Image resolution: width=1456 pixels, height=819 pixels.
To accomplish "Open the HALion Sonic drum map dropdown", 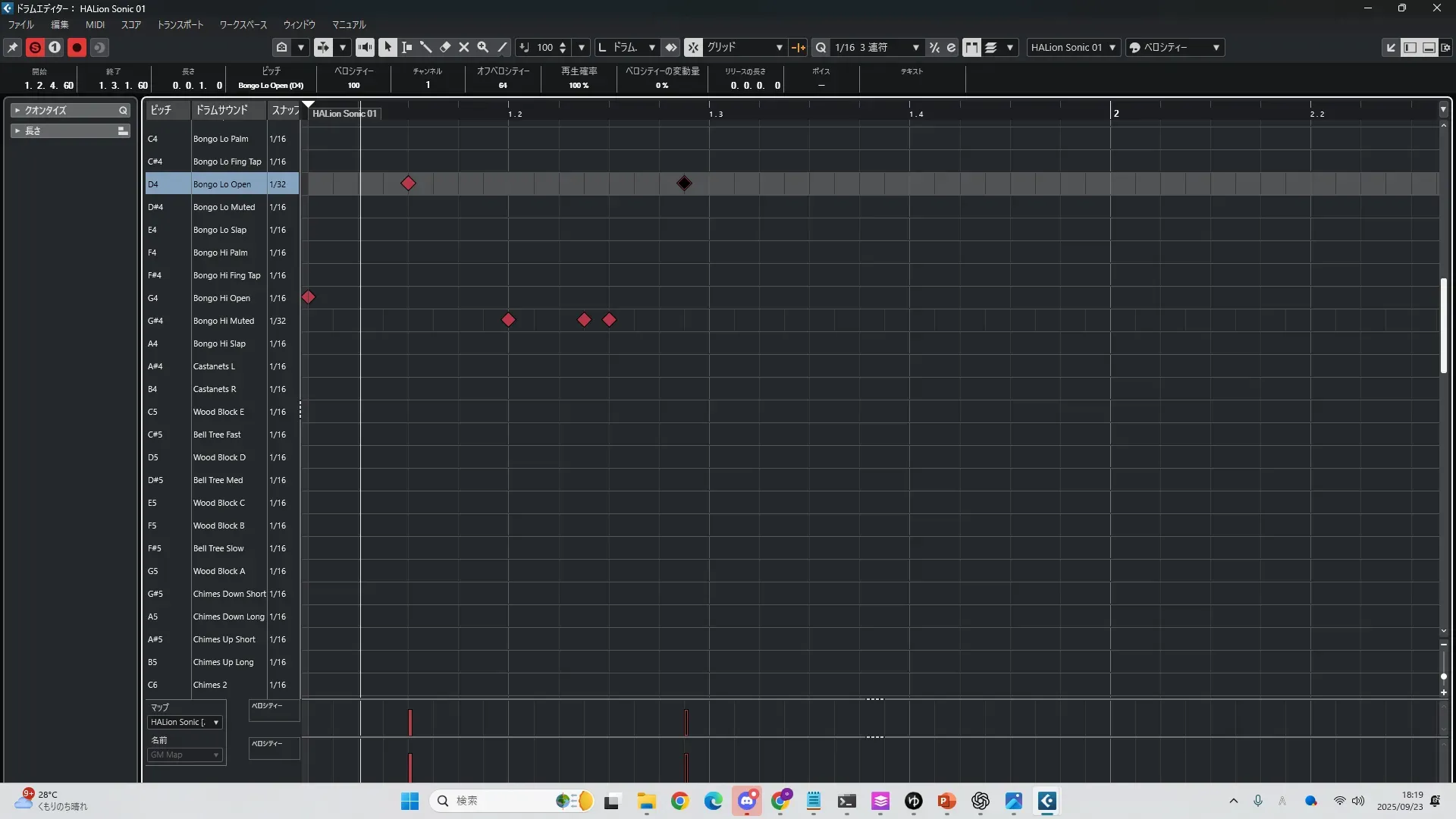I will click(185, 722).
